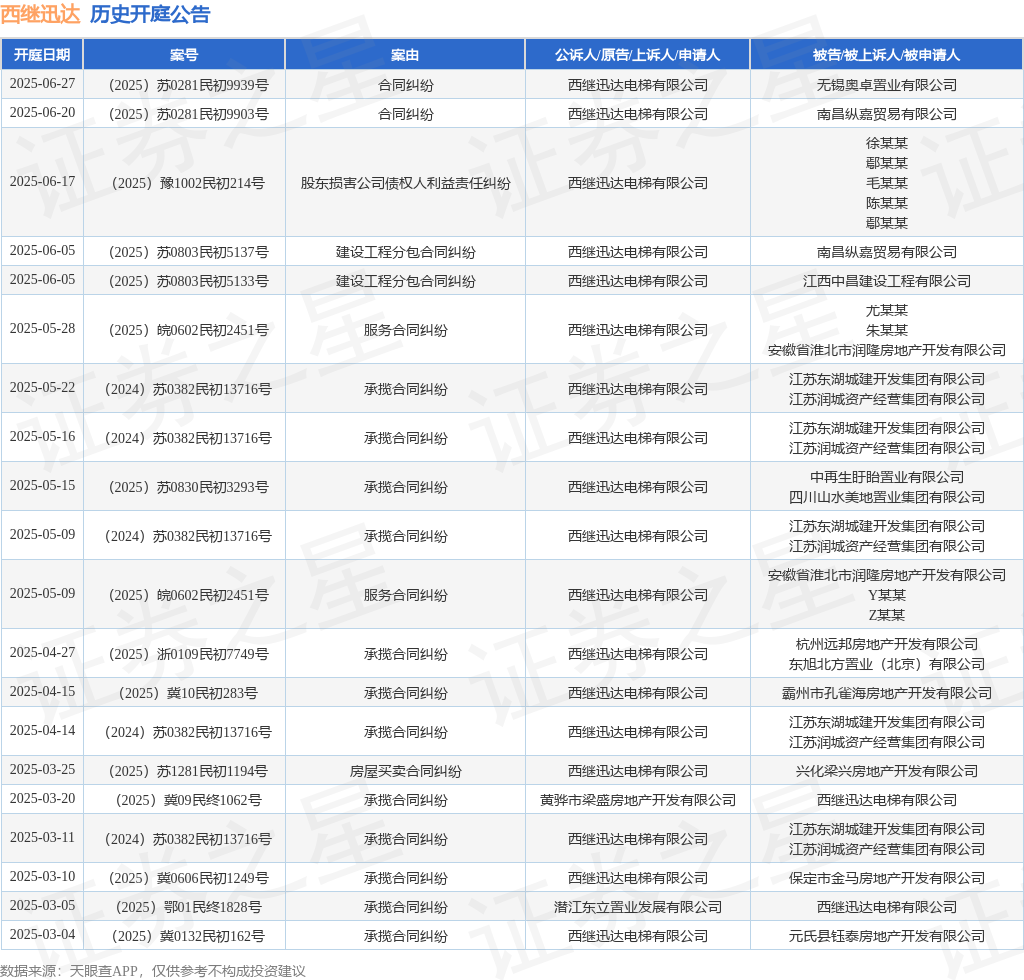Select date cell 2025-03-04

tap(42, 934)
